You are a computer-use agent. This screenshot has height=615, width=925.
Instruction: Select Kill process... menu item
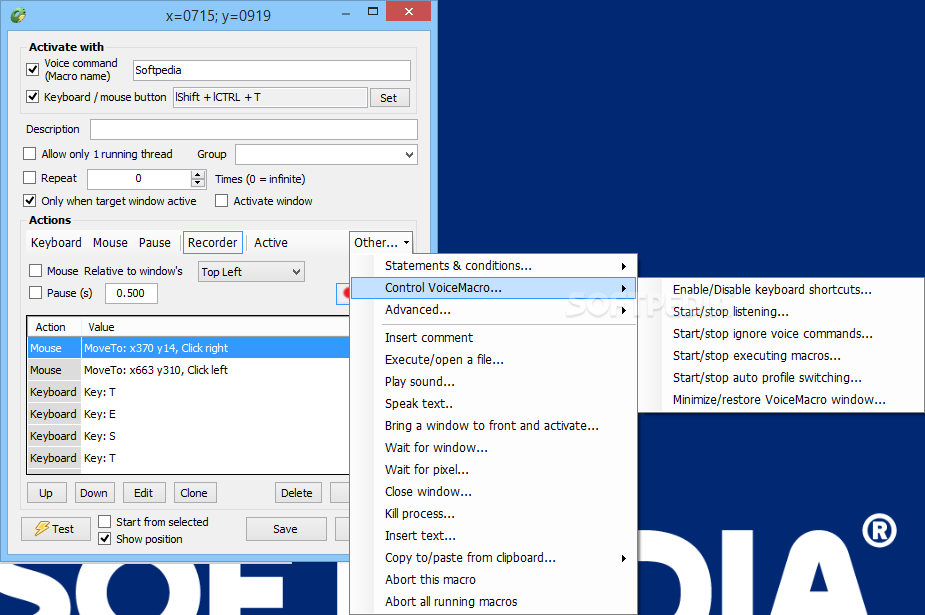tap(494, 514)
